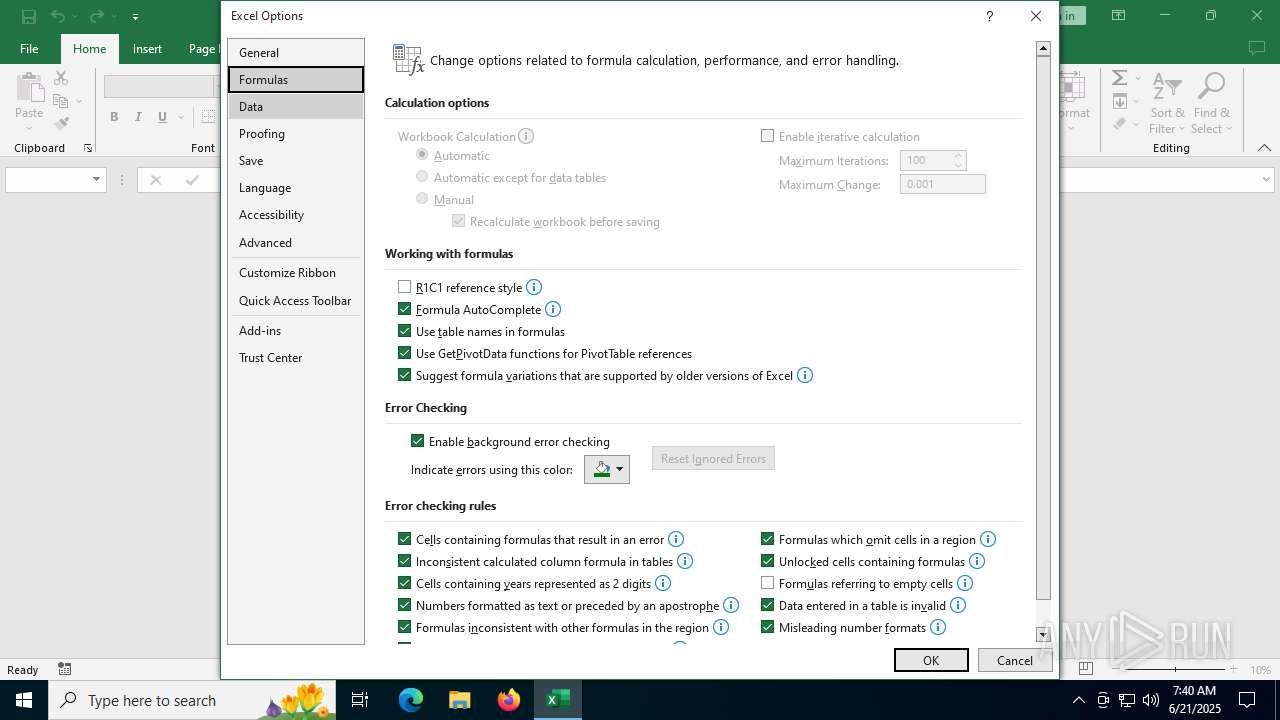This screenshot has height=720, width=1280.
Task: Click the Help question mark in Excel Options
Action: 989,16
